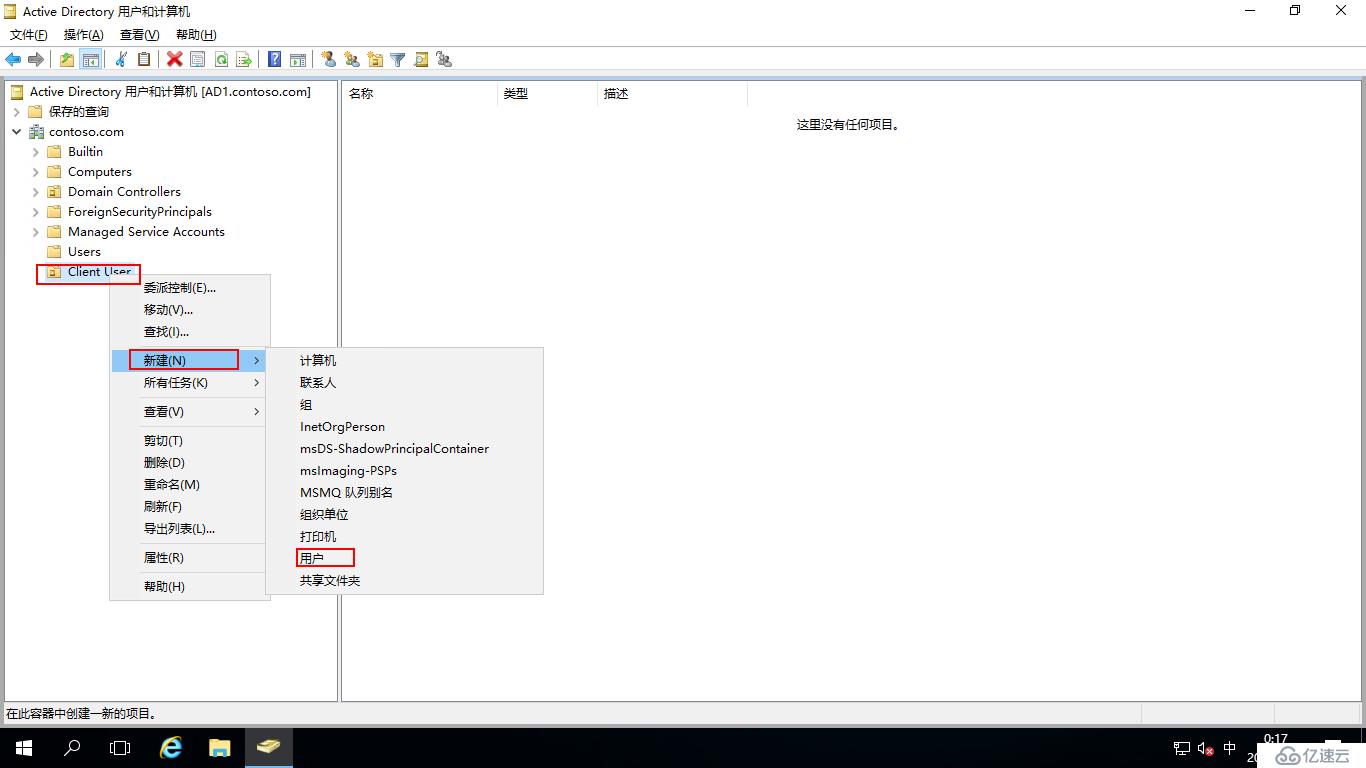
Task: Open the 帮助(H) menu bar item
Action: [196, 35]
